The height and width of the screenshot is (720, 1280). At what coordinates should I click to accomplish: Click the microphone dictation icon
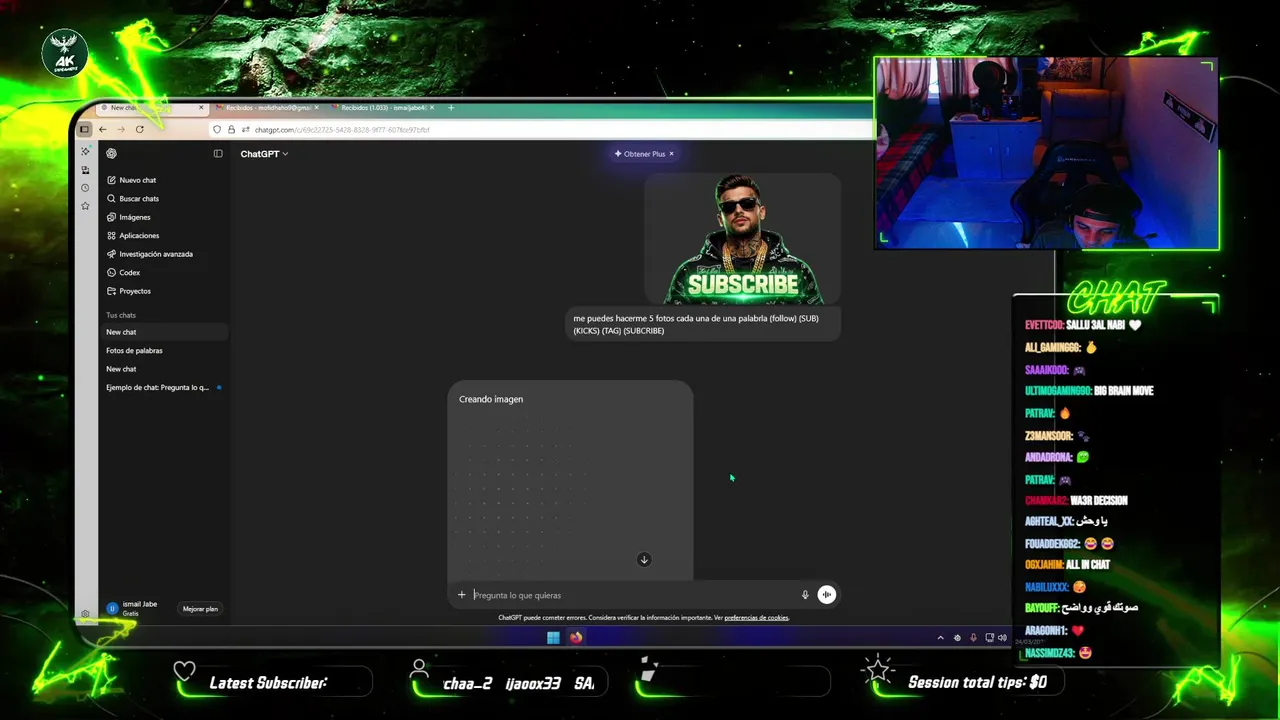[805, 595]
